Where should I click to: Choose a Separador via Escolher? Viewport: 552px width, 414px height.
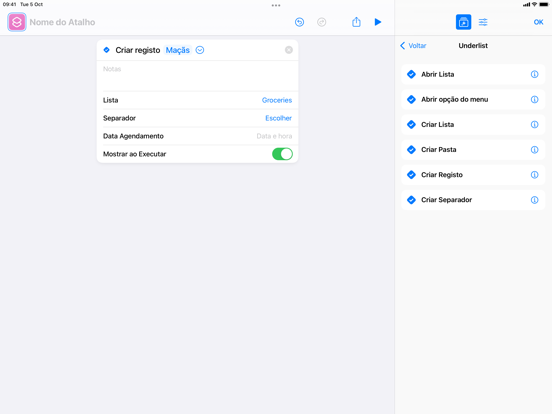[278, 118]
